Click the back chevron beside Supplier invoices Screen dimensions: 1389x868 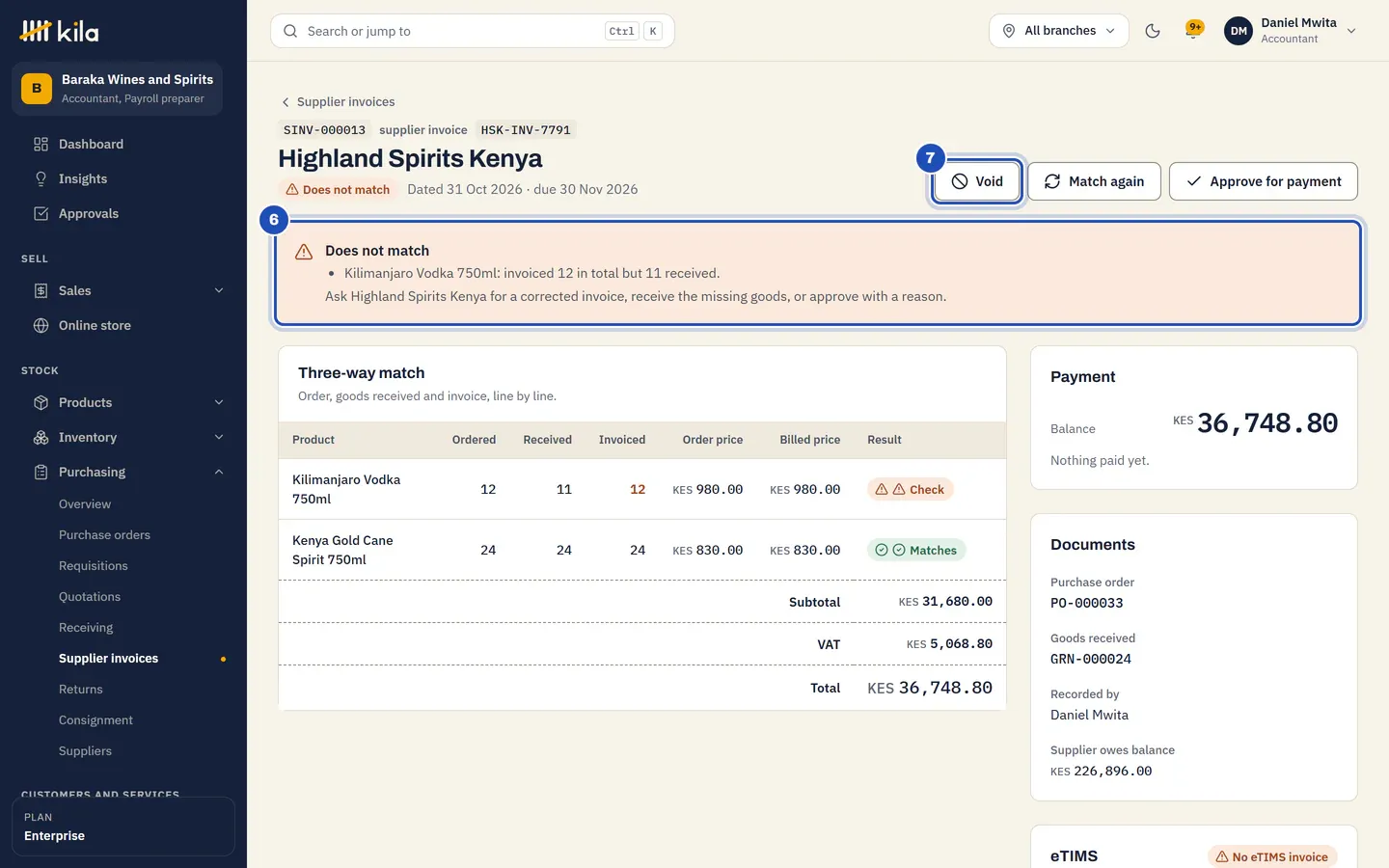click(286, 102)
